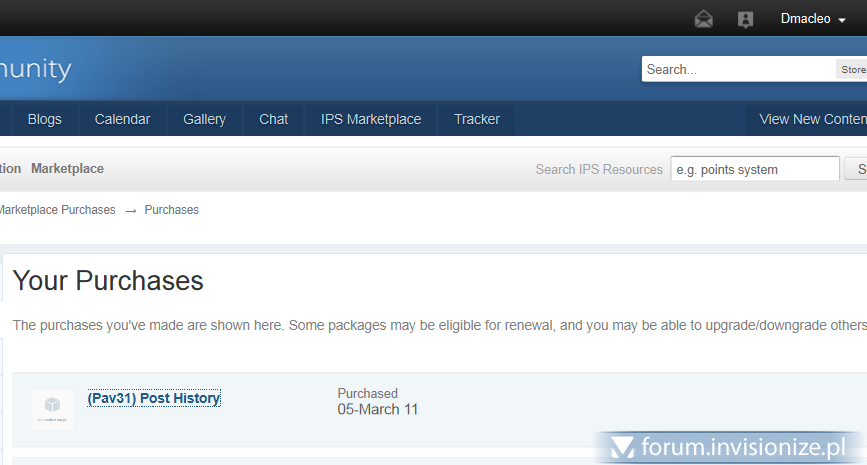Screen dimensions: 867x465
Task: Go to the Blogs section
Action: coord(44,119)
